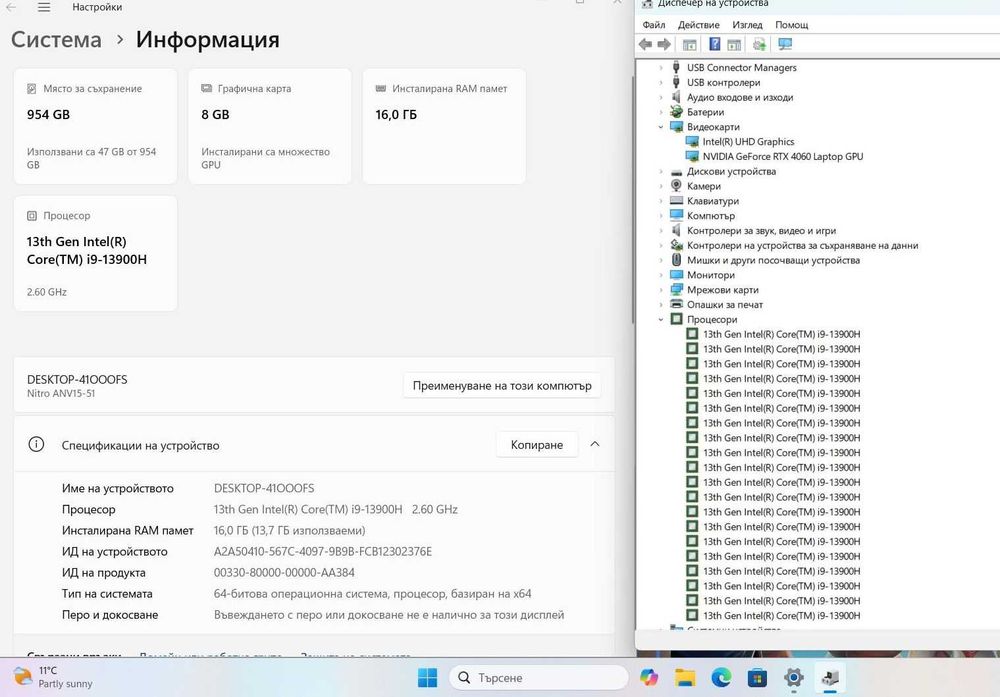Open Settings hamburger navigation menu
Screen dimensions: 1000x697
[x=43, y=7]
